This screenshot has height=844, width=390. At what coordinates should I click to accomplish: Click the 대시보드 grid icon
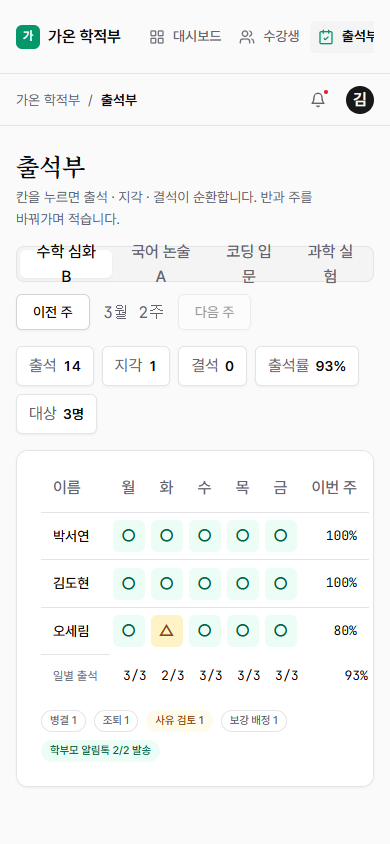coord(157,37)
